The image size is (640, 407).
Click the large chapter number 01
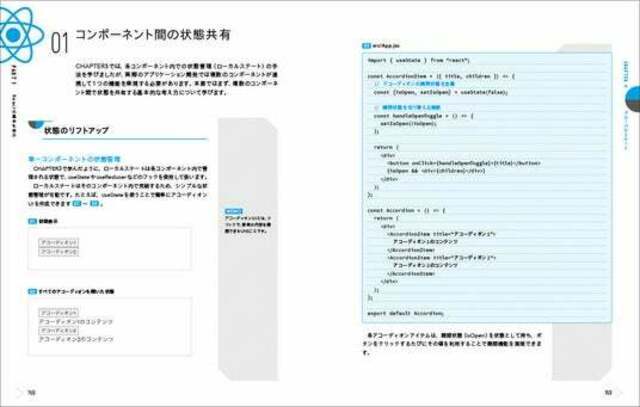coord(60,43)
